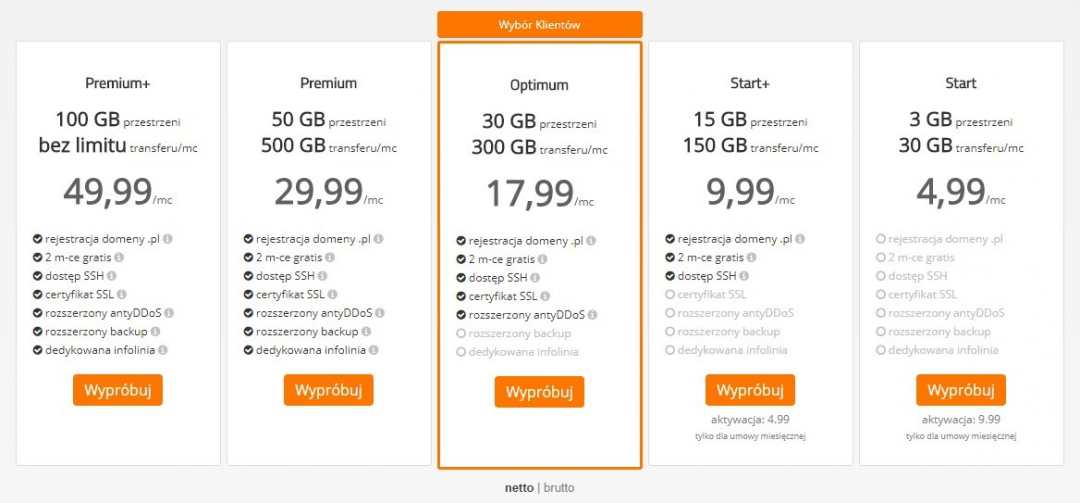Open info icon for Optimum certyfikat SSL
This screenshot has width=1080, height=503.
pos(545,296)
